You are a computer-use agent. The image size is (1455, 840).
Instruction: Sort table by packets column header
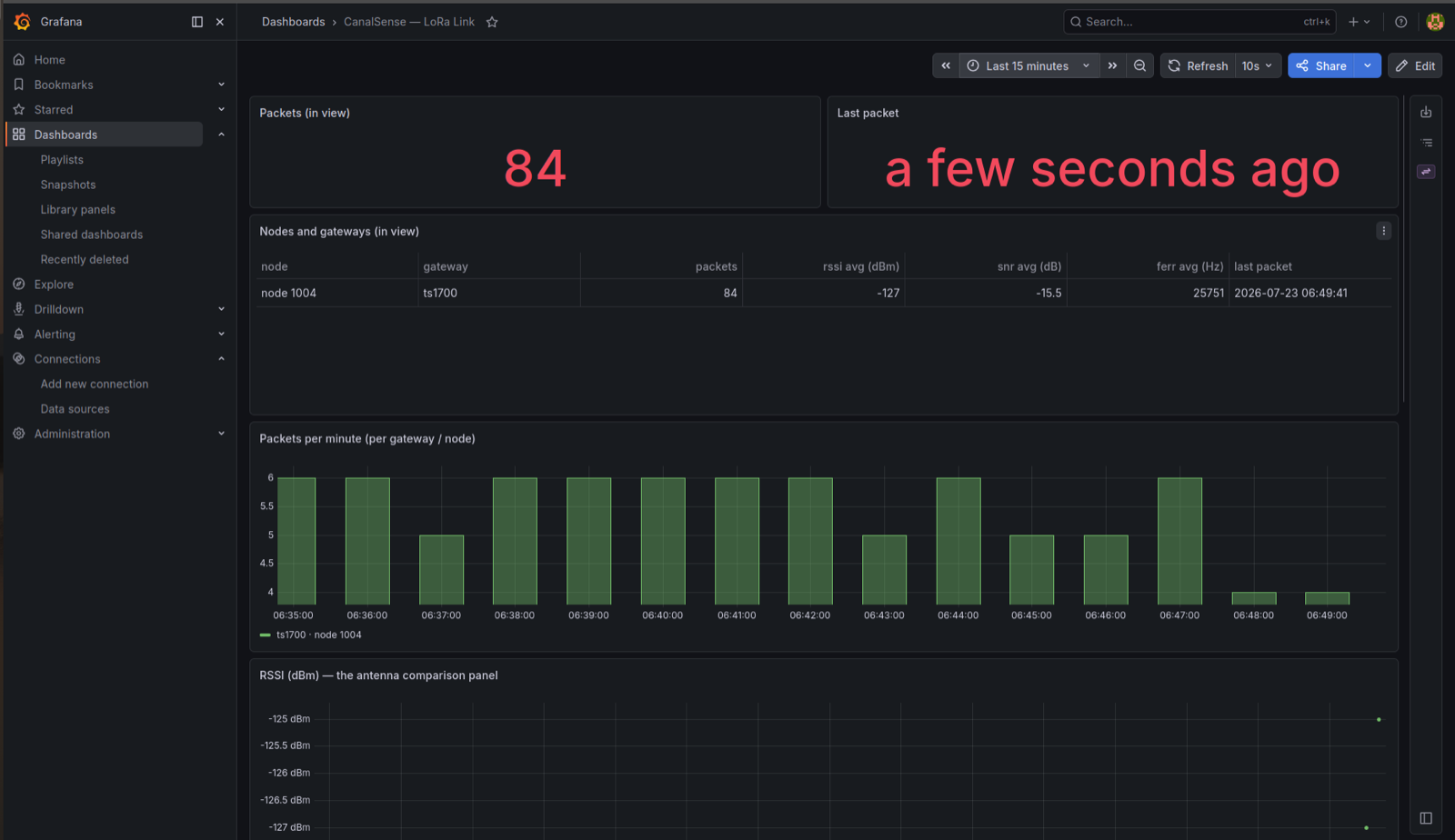717,266
